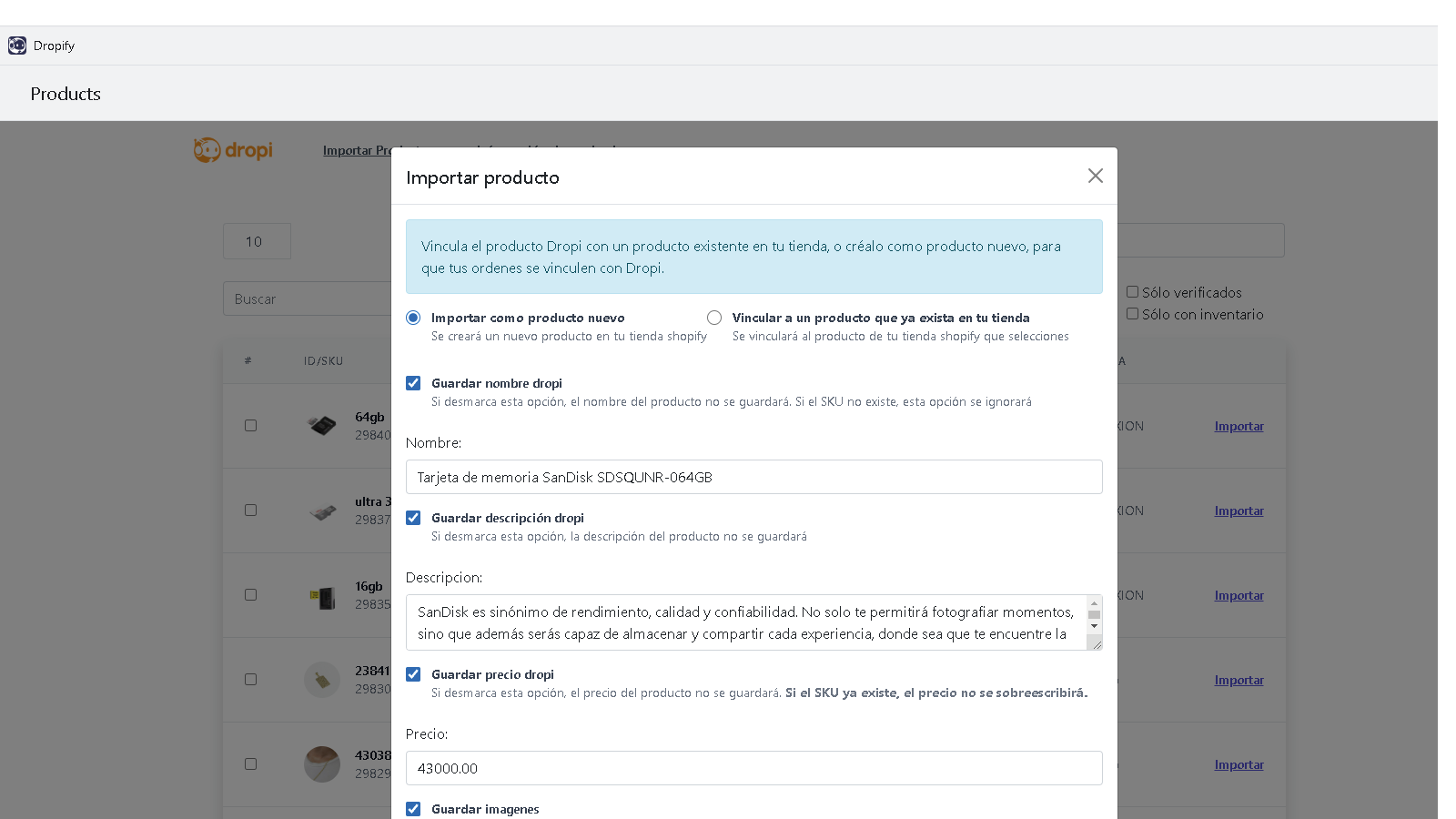Uncheck 'Guardar nombre dropi'
Viewport: 1456px width, 819px height.
[414, 382]
